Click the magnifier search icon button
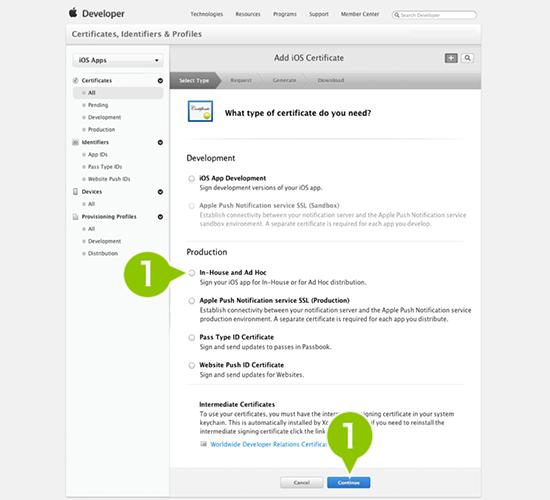The image size is (550, 500). click(468, 58)
